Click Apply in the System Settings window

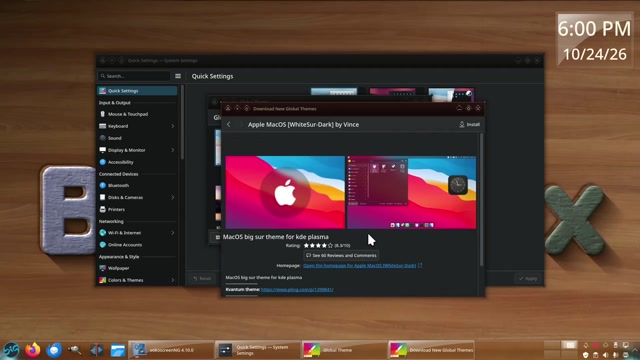pos(528,278)
